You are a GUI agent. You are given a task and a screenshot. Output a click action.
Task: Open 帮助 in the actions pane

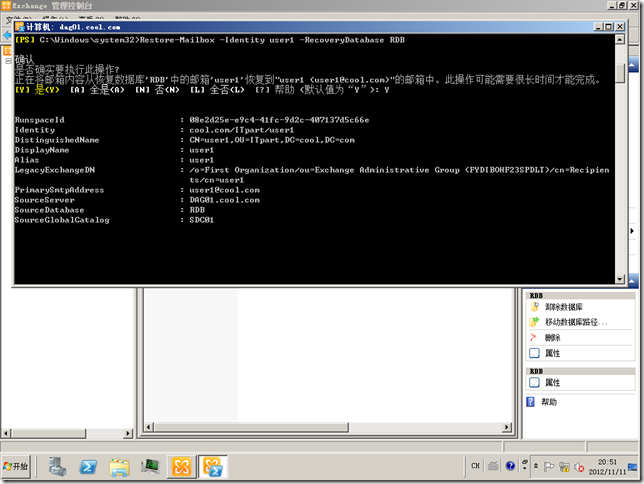point(542,402)
